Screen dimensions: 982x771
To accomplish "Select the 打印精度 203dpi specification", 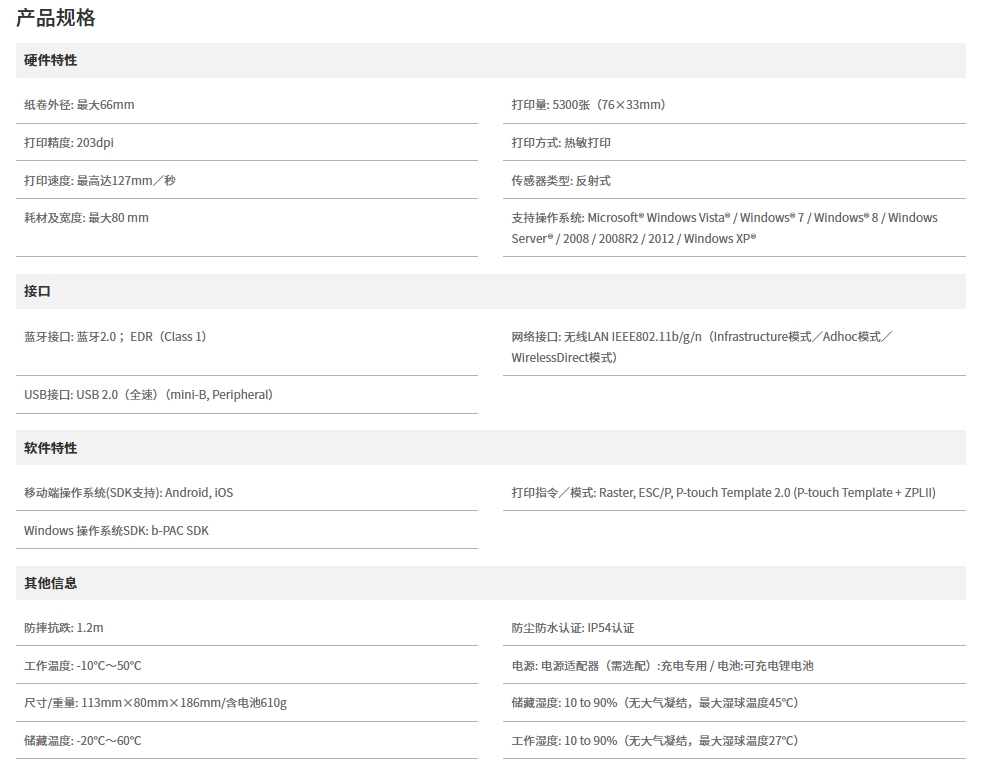I will [70, 143].
